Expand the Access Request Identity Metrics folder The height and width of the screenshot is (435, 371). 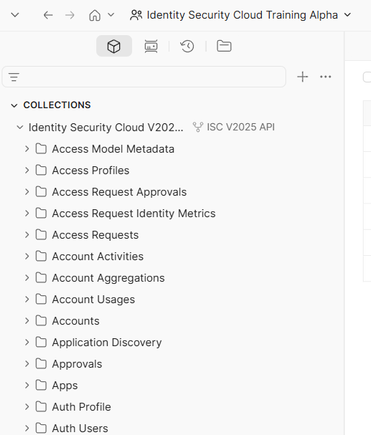[x=27, y=213]
